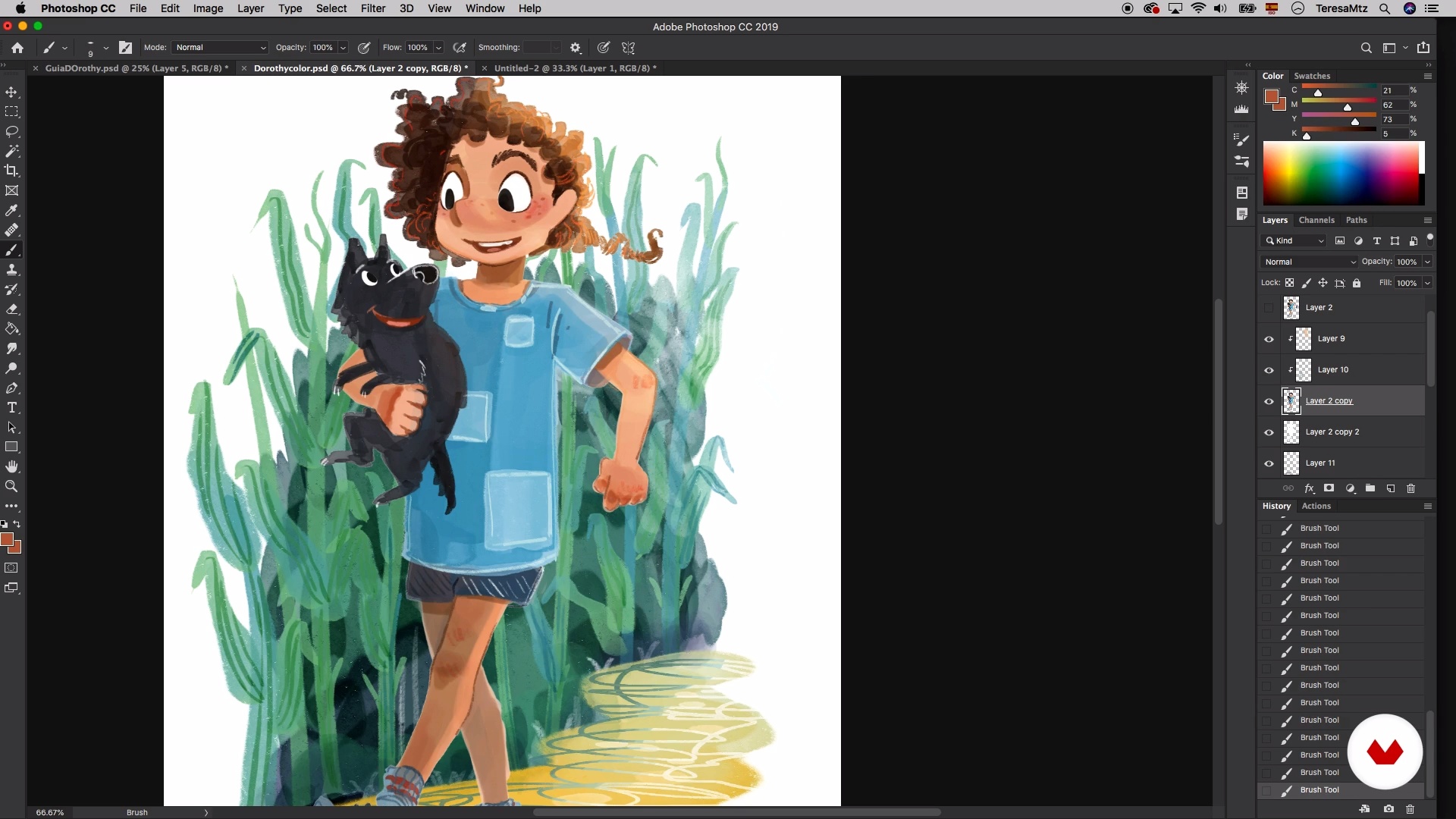The width and height of the screenshot is (1456, 819).
Task: Hide Layer 2 copy visibility eye
Action: click(x=1269, y=401)
